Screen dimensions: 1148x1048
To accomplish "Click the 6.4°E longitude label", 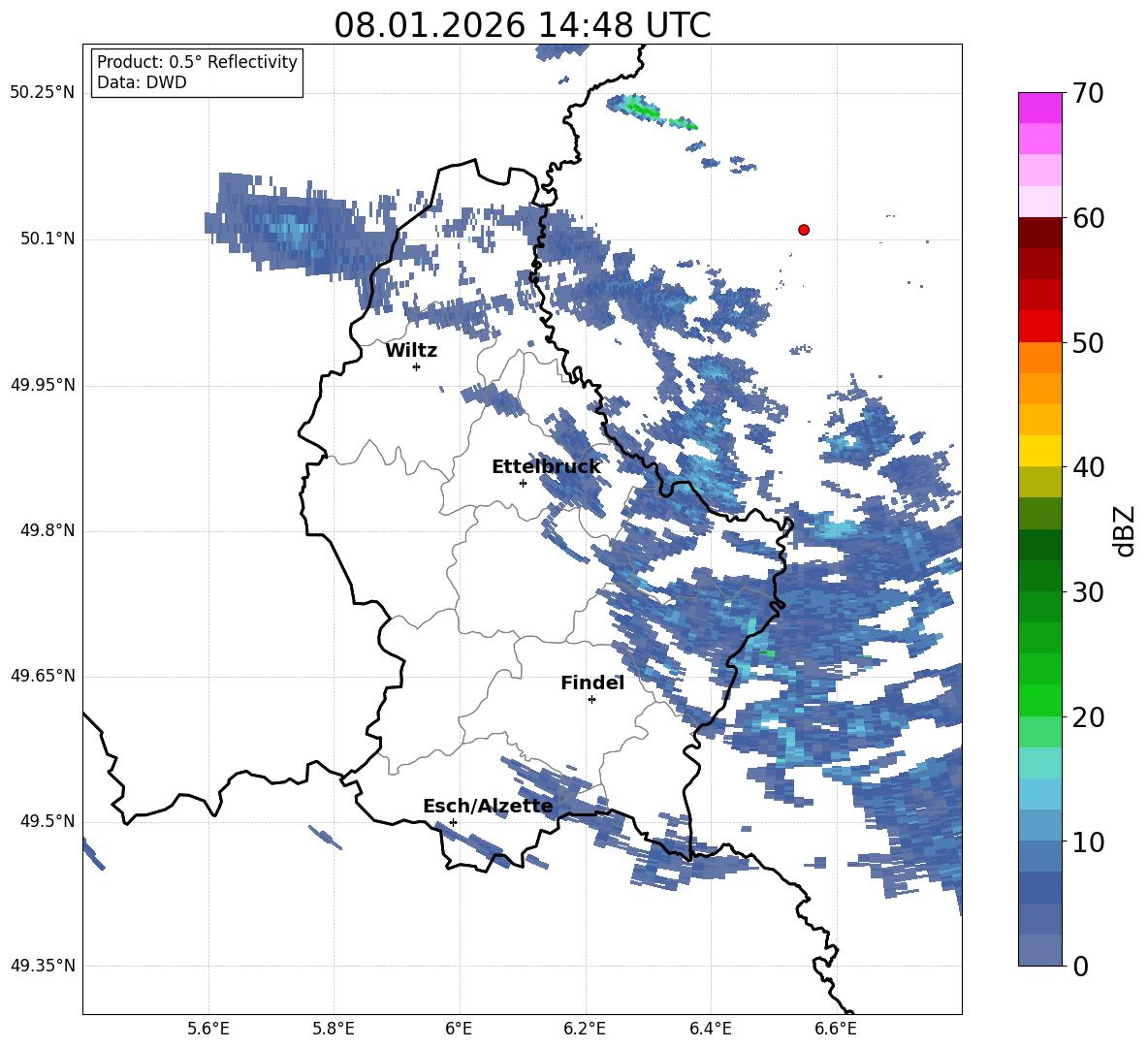I will tap(710, 1029).
